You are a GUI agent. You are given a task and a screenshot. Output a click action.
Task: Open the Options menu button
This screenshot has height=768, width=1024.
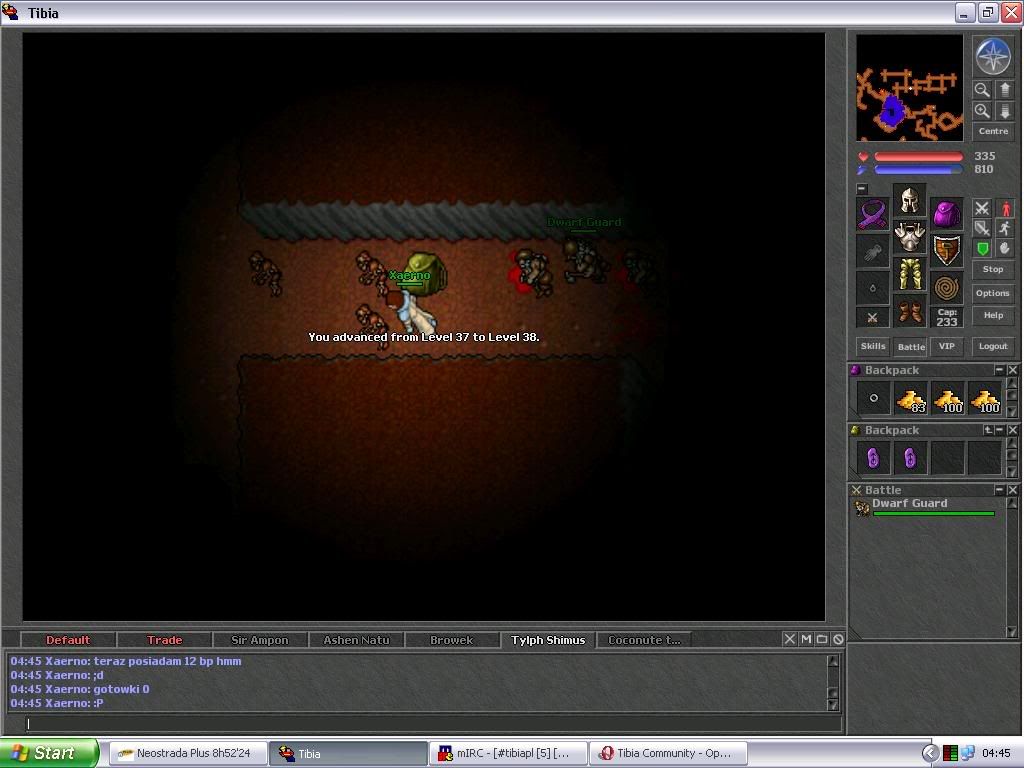993,293
